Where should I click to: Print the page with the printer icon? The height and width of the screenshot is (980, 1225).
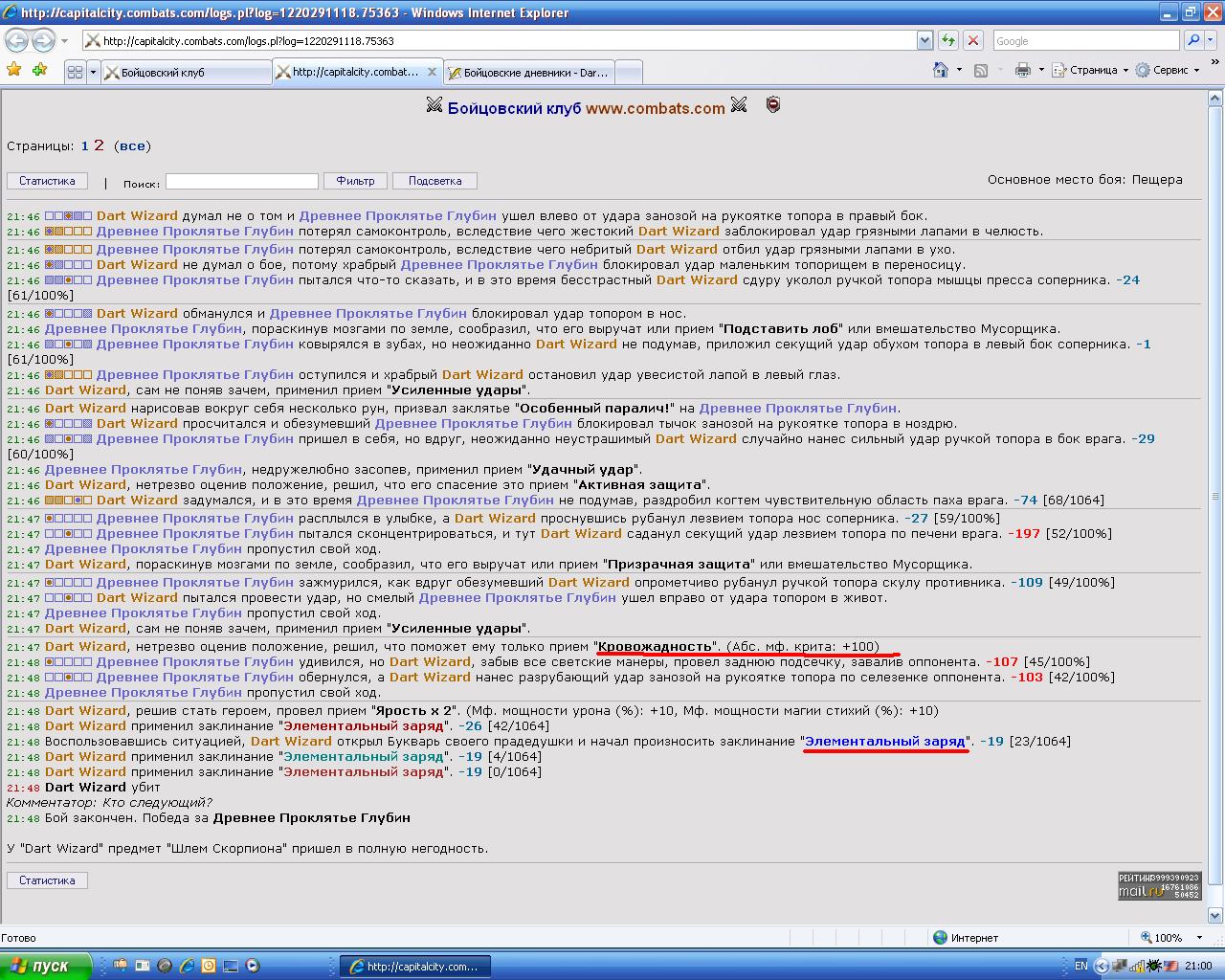(1023, 70)
